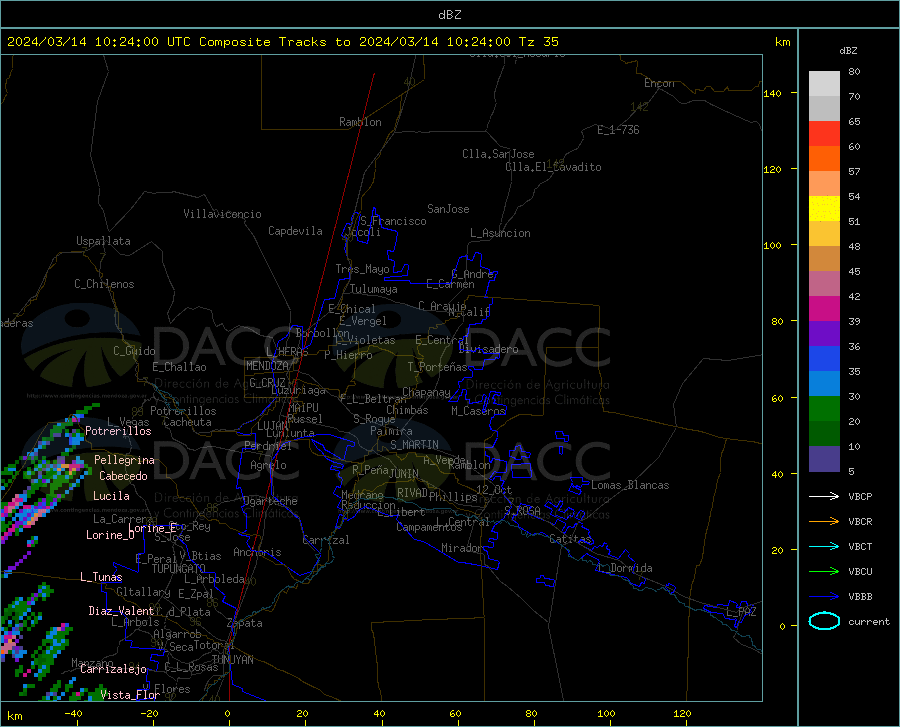Click the Carrizal map label
Screen dimensions: 900x727
point(326,540)
